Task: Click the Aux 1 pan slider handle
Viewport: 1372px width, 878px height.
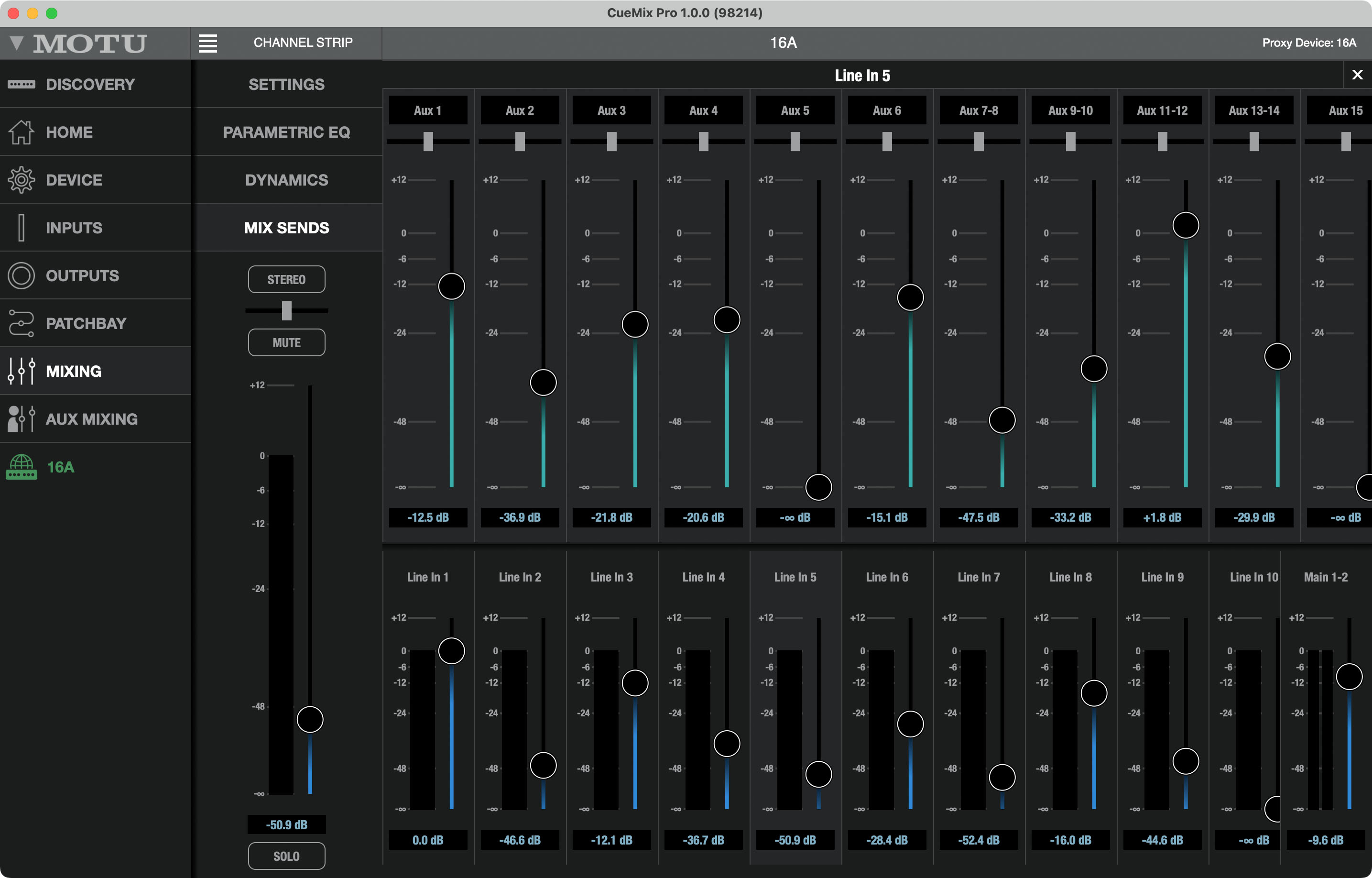Action: point(428,142)
